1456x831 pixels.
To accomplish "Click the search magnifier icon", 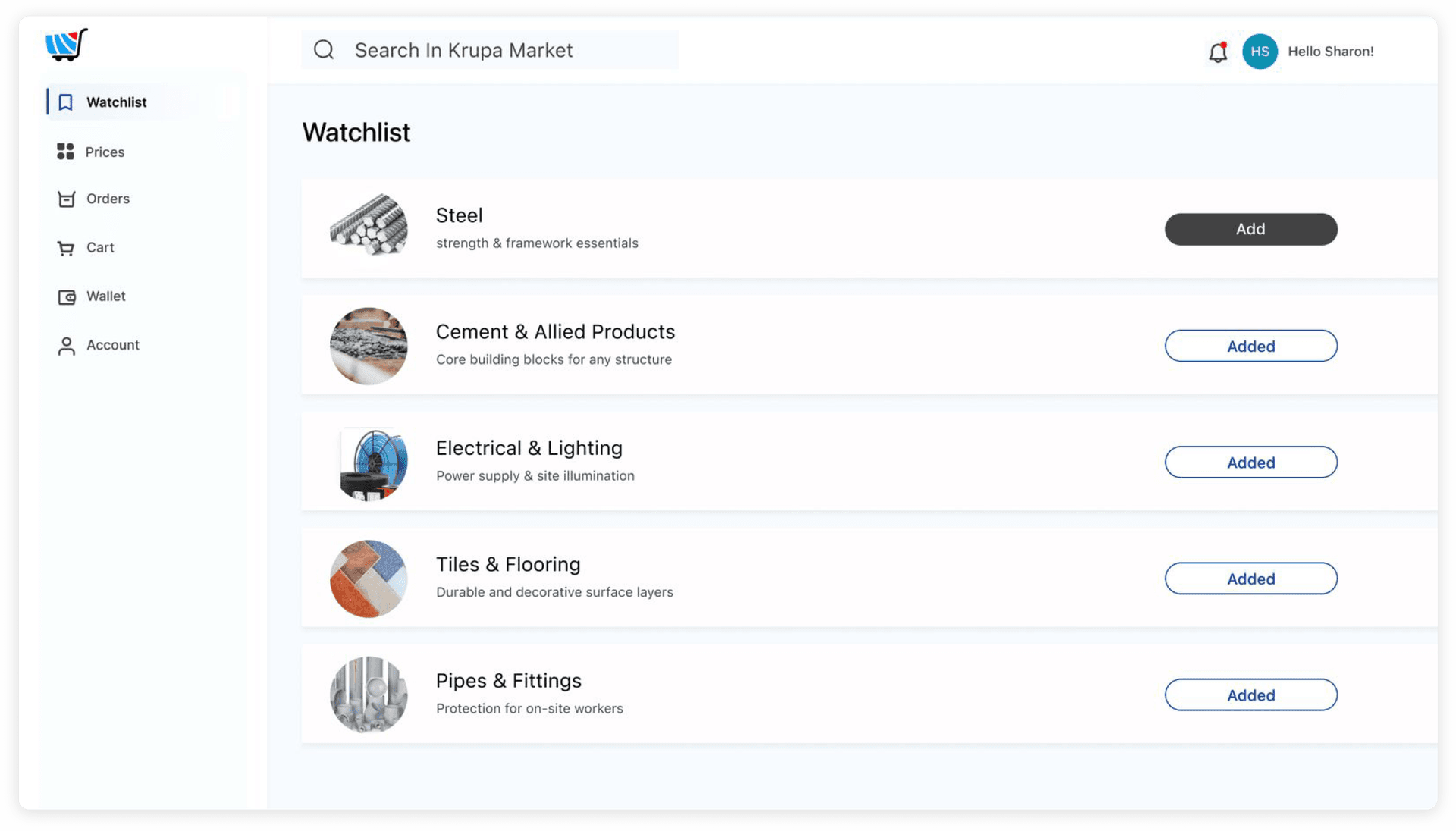I will pyautogui.click(x=324, y=49).
